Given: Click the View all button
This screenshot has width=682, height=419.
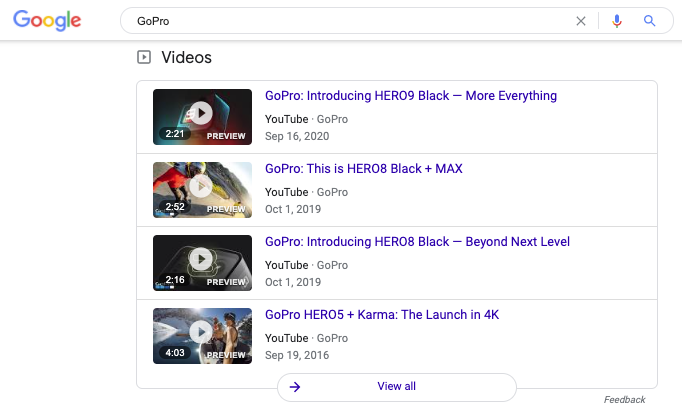Looking at the screenshot, I should [397, 387].
